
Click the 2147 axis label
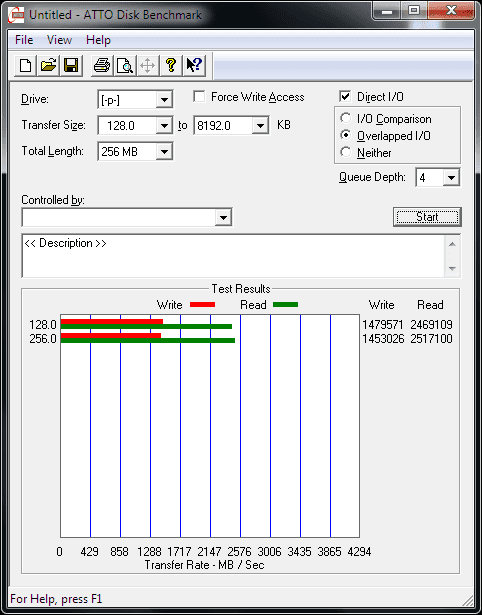click(209, 552)
